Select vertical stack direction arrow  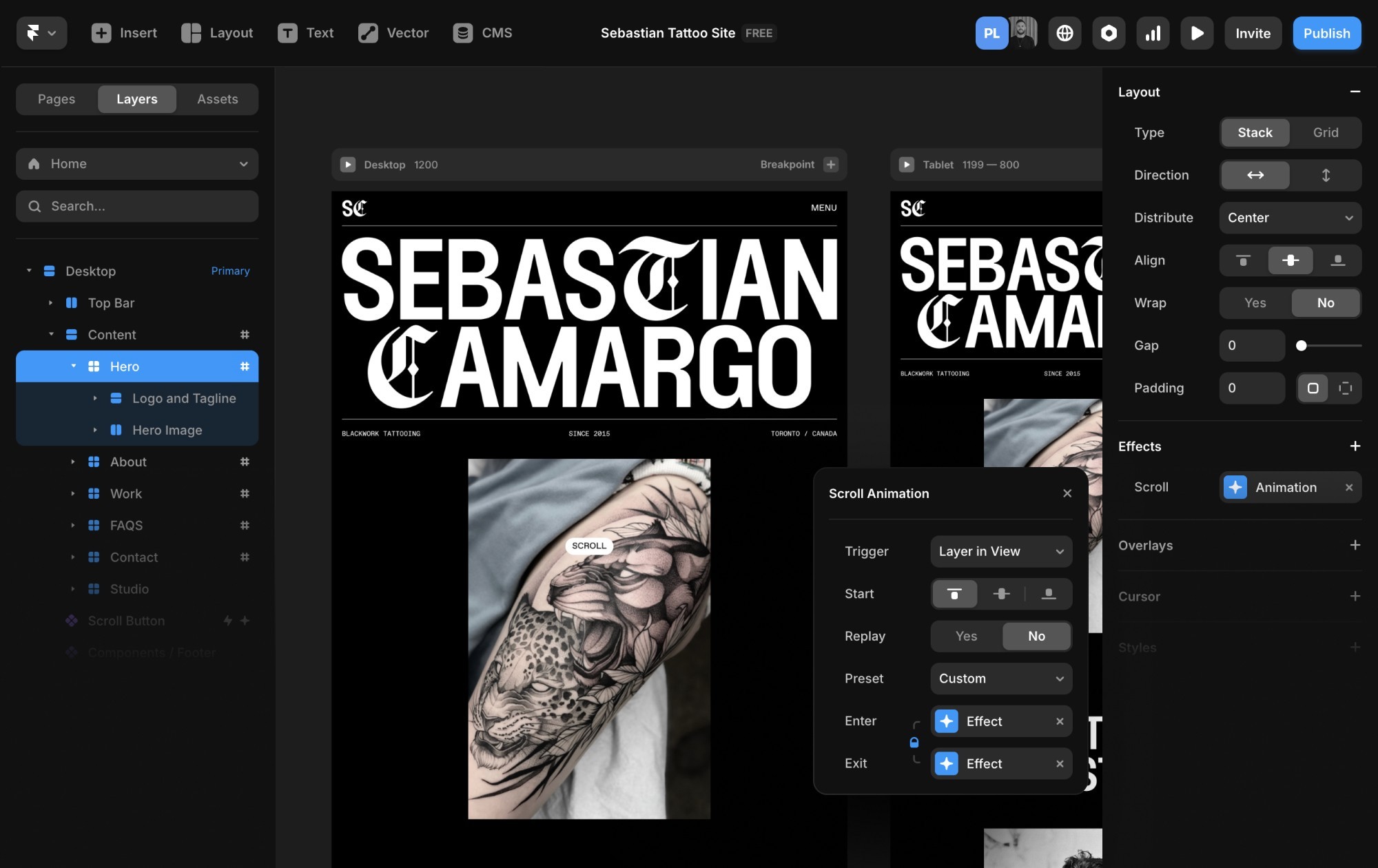(x=1326, y=175)
